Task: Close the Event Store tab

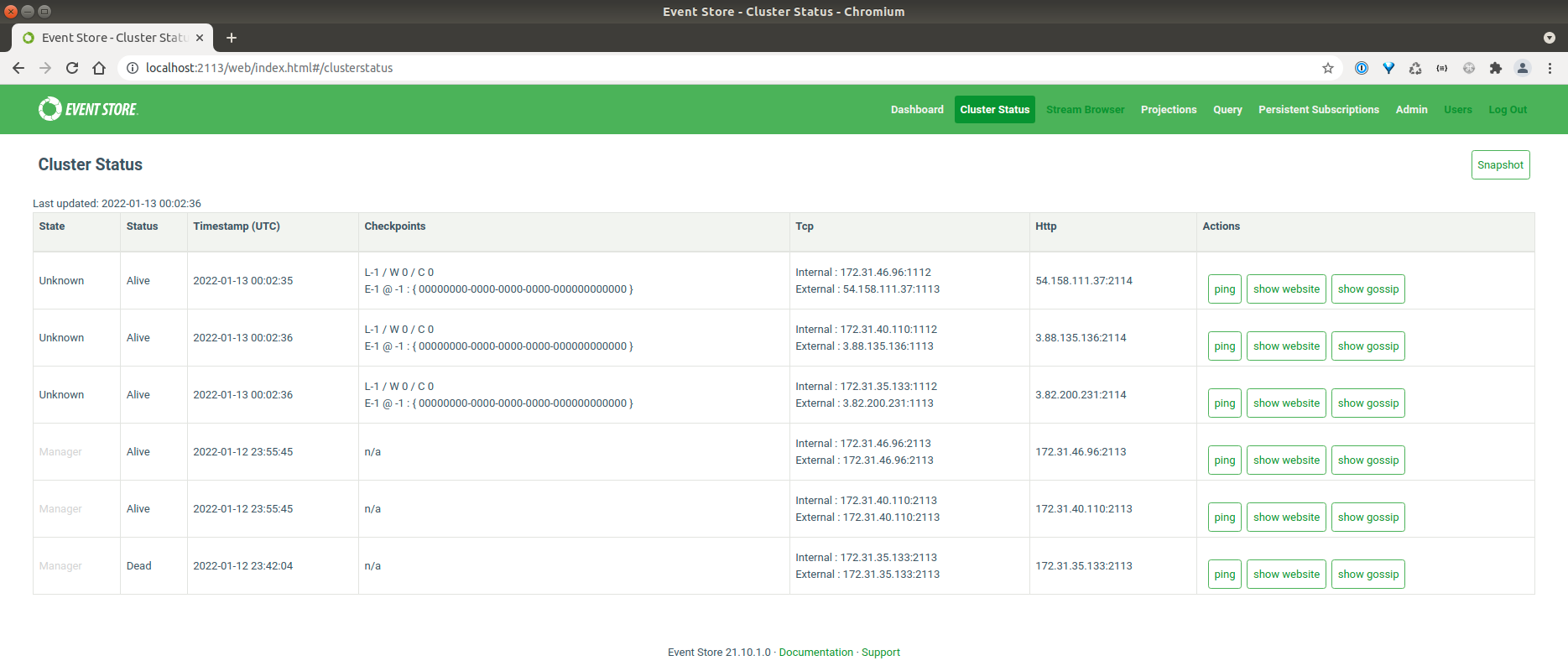Action: point(200,38)
